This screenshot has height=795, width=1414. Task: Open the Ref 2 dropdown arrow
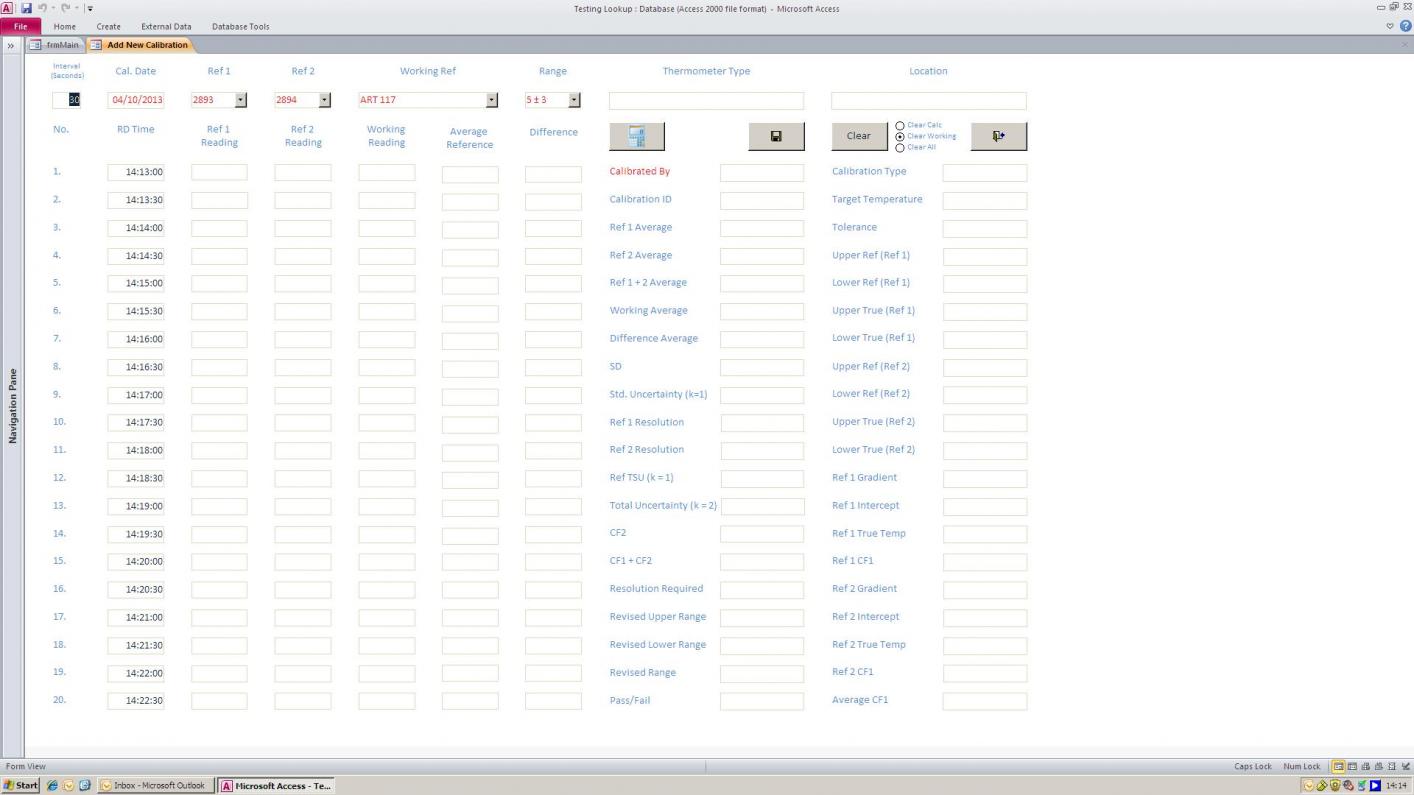[x=325, y=100]
